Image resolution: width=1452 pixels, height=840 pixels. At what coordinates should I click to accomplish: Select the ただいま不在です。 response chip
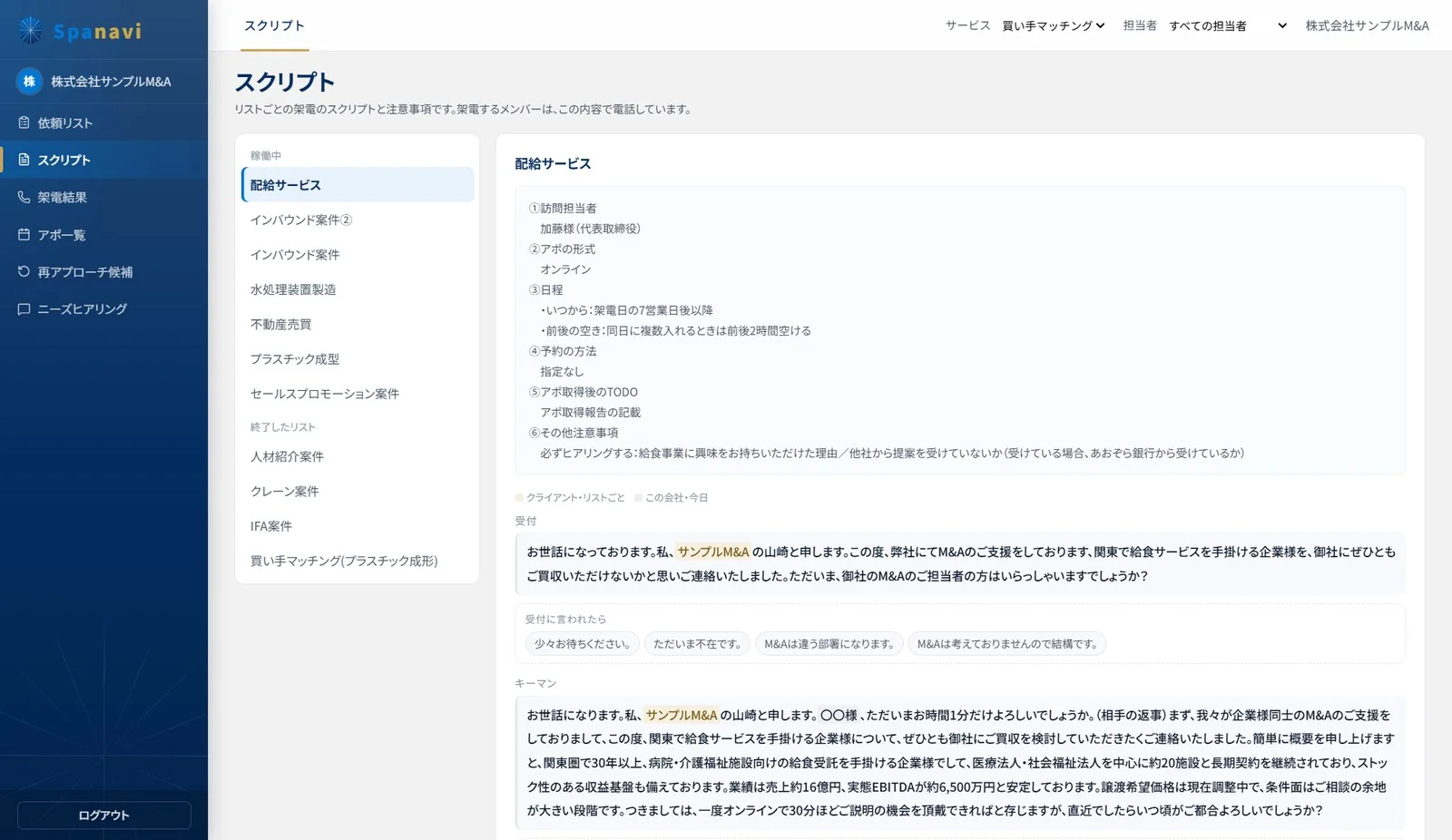pos(697,644)
